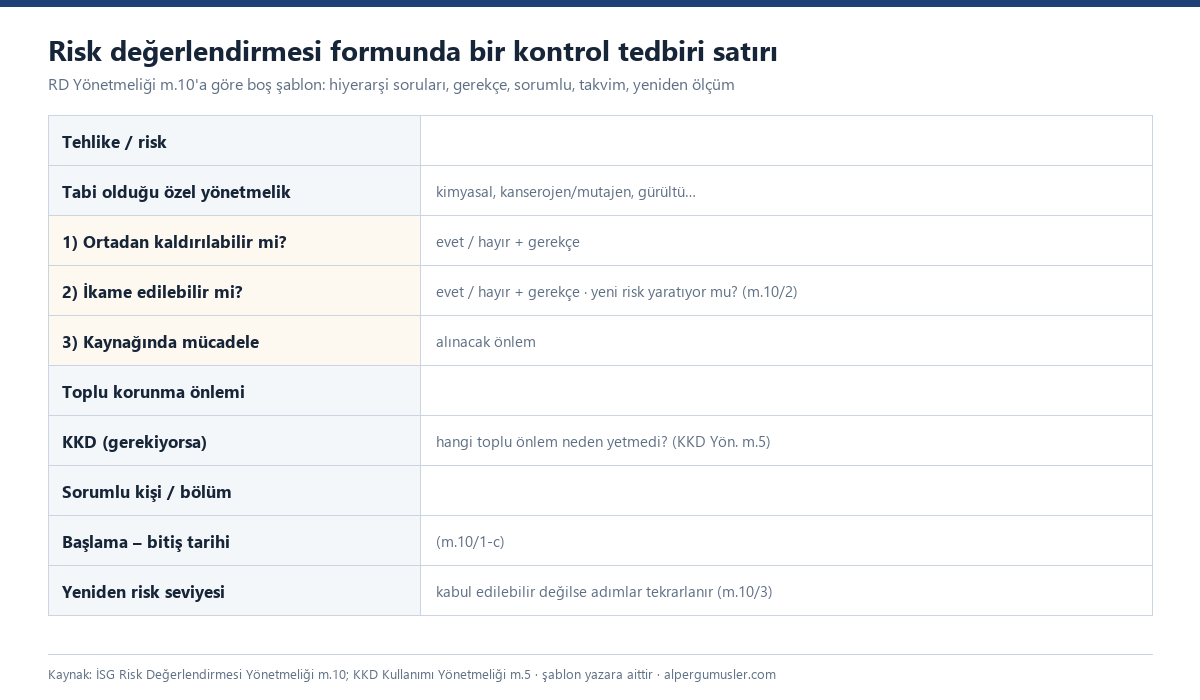Click the empty cell next to 'Tehlike / risk'
Viewport: 1200px width, 700px height.
tap(786, 141)
